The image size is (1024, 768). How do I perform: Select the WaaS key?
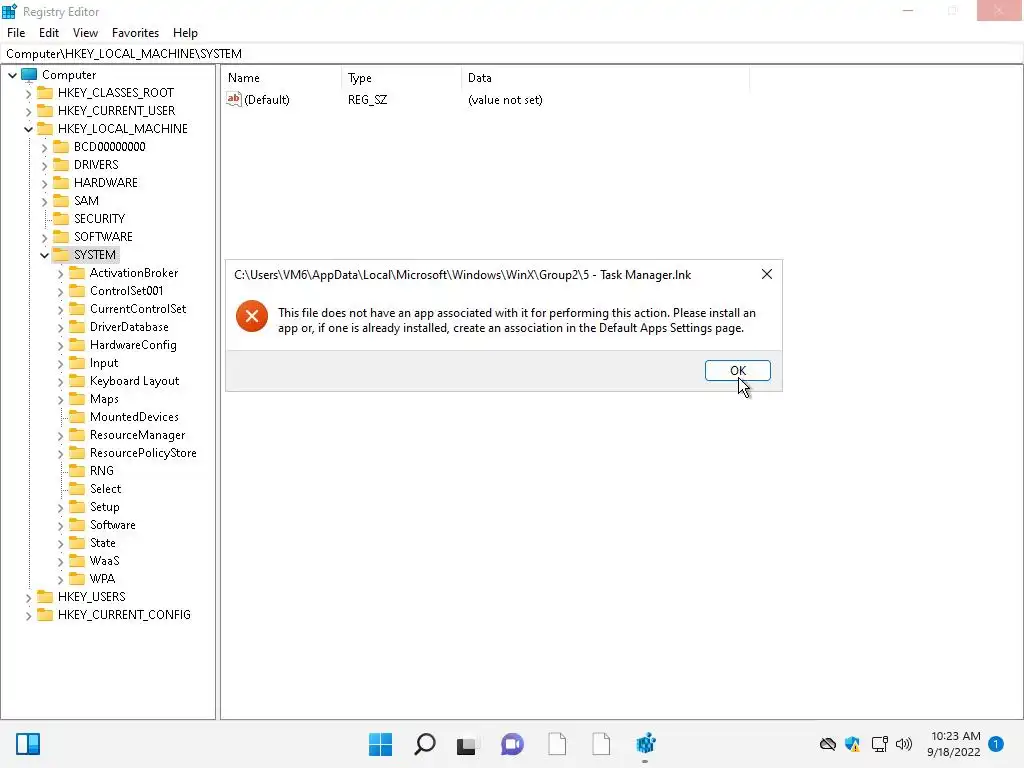tap(104, 560)
